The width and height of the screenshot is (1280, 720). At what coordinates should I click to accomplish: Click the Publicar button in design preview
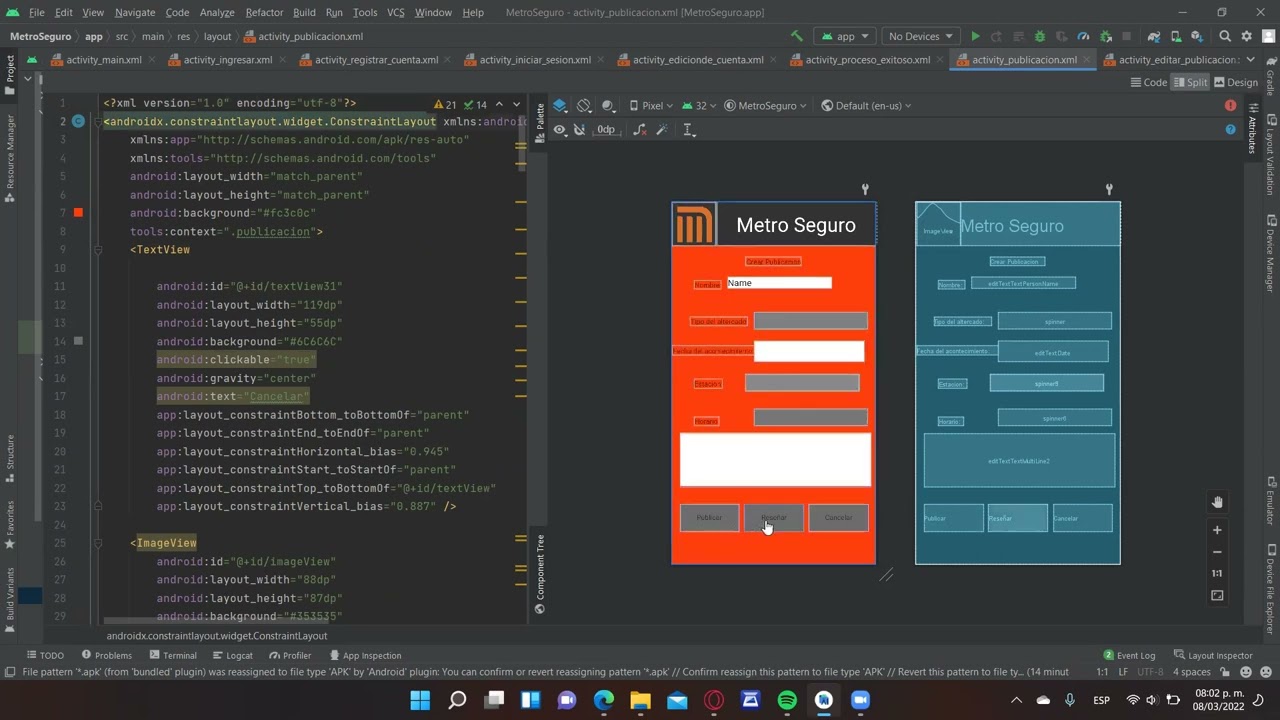[709, 518]
